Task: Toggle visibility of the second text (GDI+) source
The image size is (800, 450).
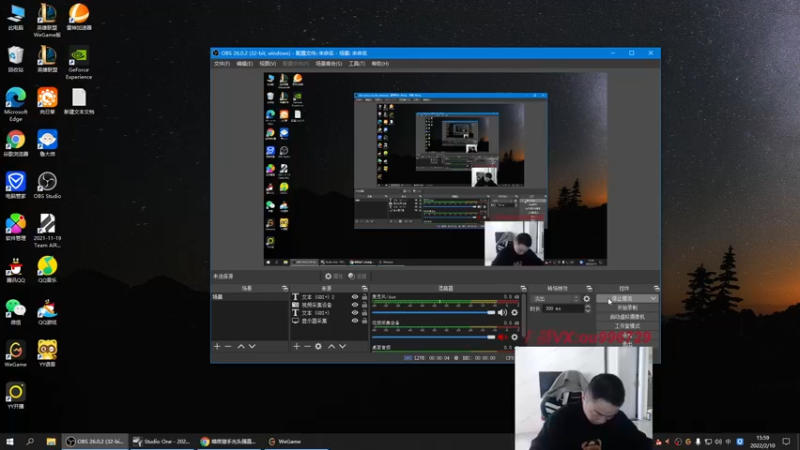Action: (355, 313)
